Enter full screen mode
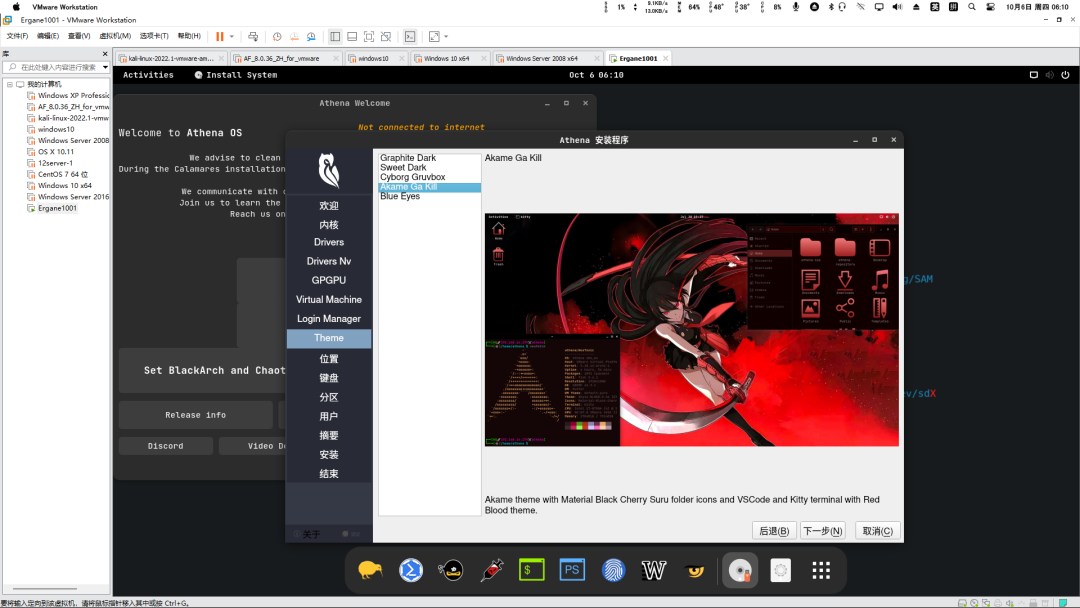This screenshot has height=608, width=1080. (369, 36)
